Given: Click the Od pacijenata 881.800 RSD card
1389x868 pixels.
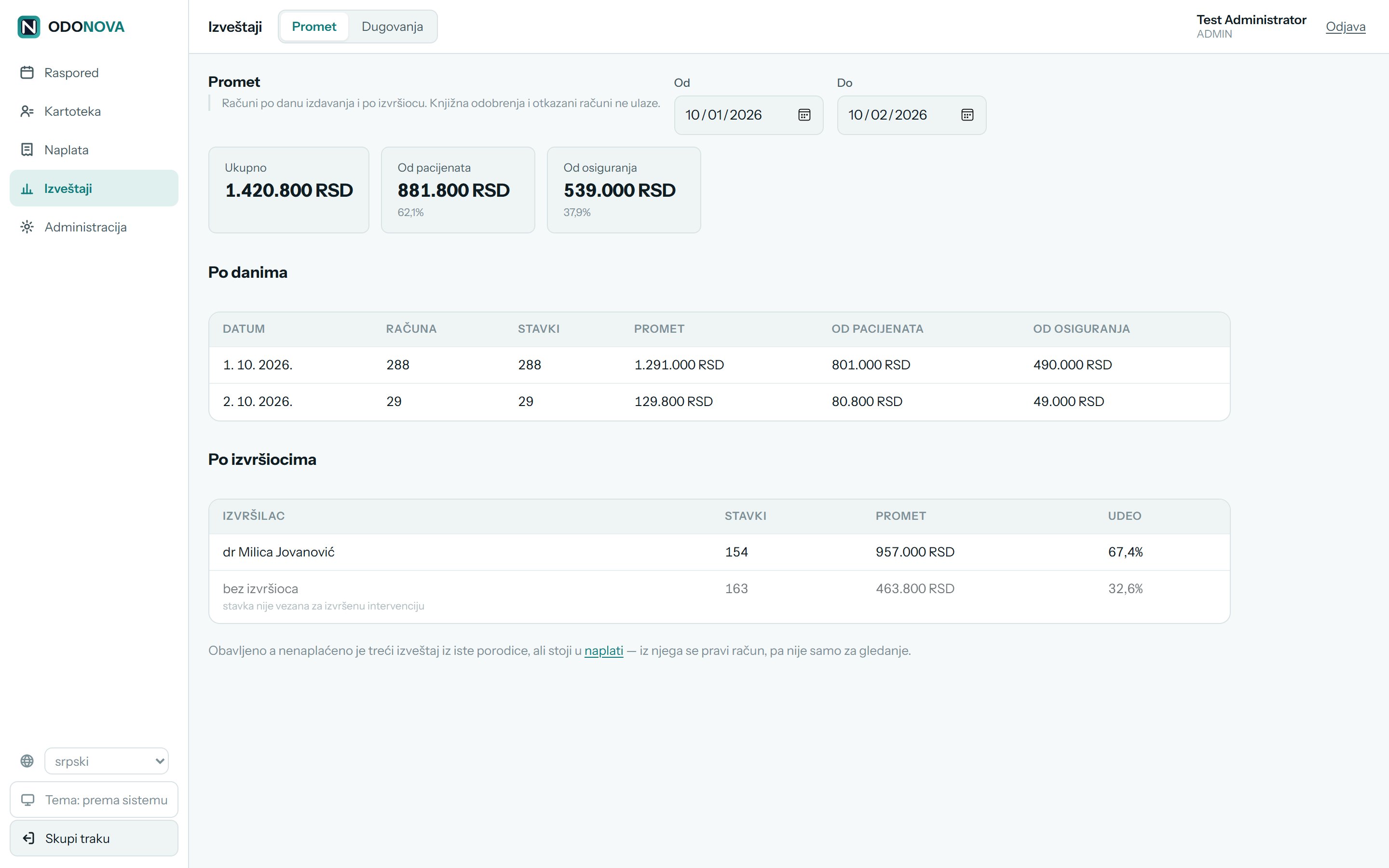Looking at the screenshot, I should [x=458, y=190].
